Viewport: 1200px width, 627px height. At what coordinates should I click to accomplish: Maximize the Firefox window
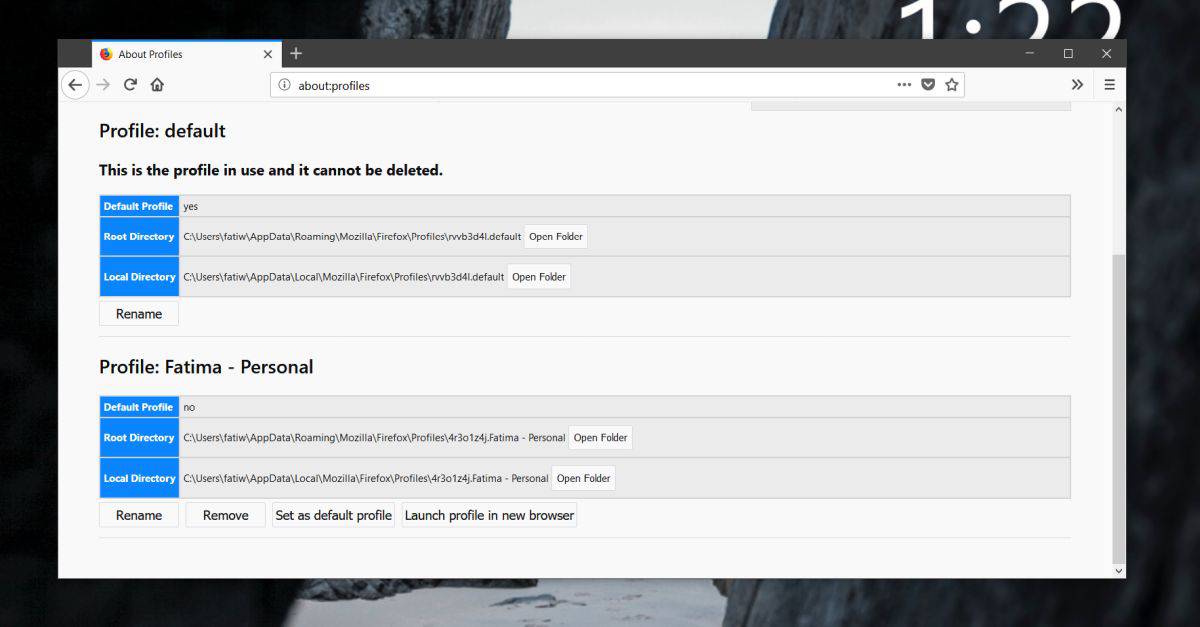pyautogui.click(x=1068, y=53)
